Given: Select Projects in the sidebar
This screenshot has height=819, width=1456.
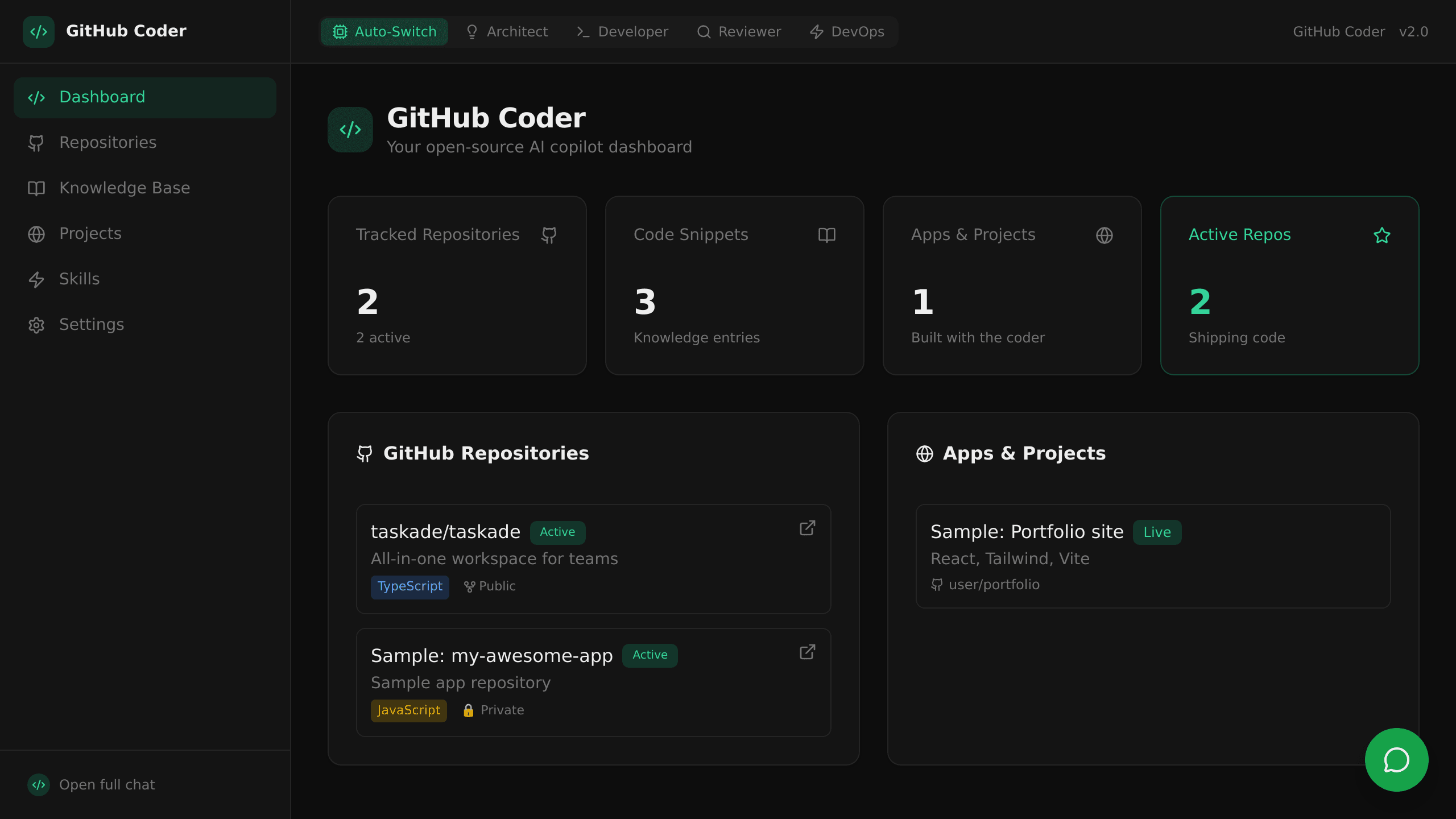Looking at the screenshot, I should tap(145, 234).
